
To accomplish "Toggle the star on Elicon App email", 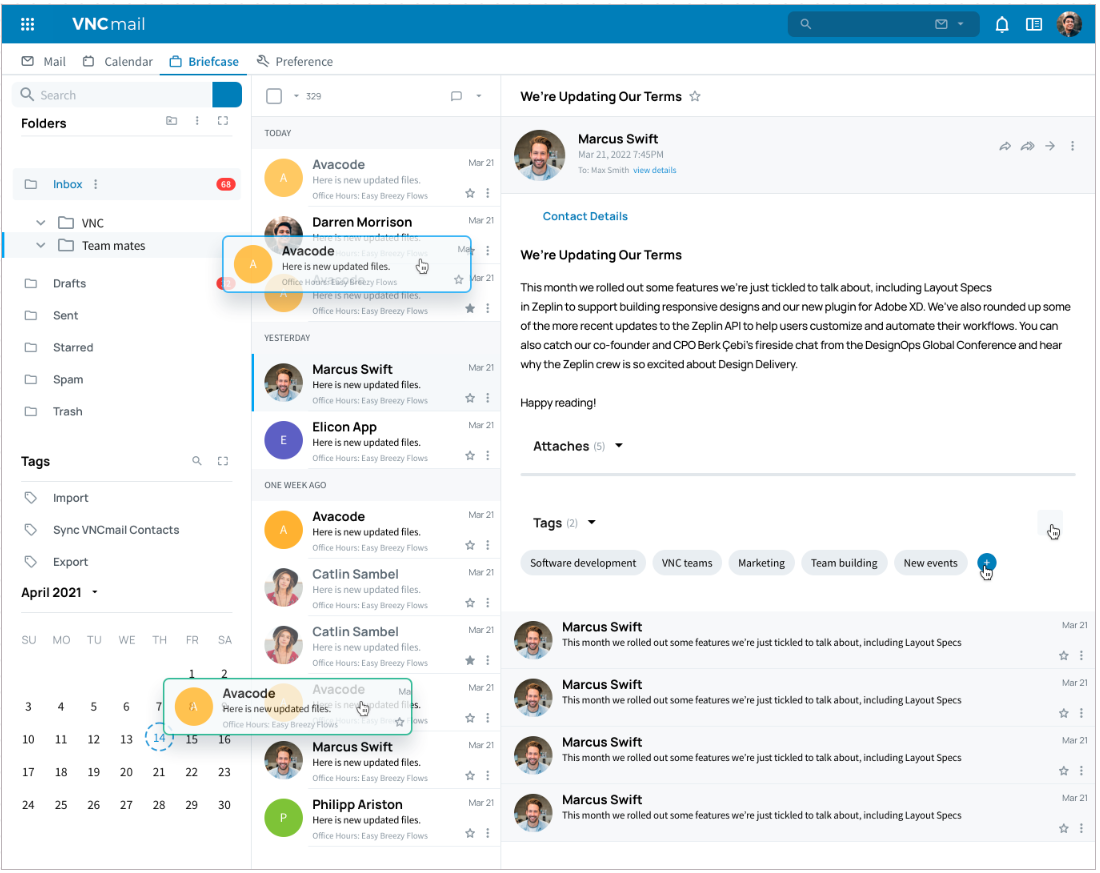I will 470,456.
